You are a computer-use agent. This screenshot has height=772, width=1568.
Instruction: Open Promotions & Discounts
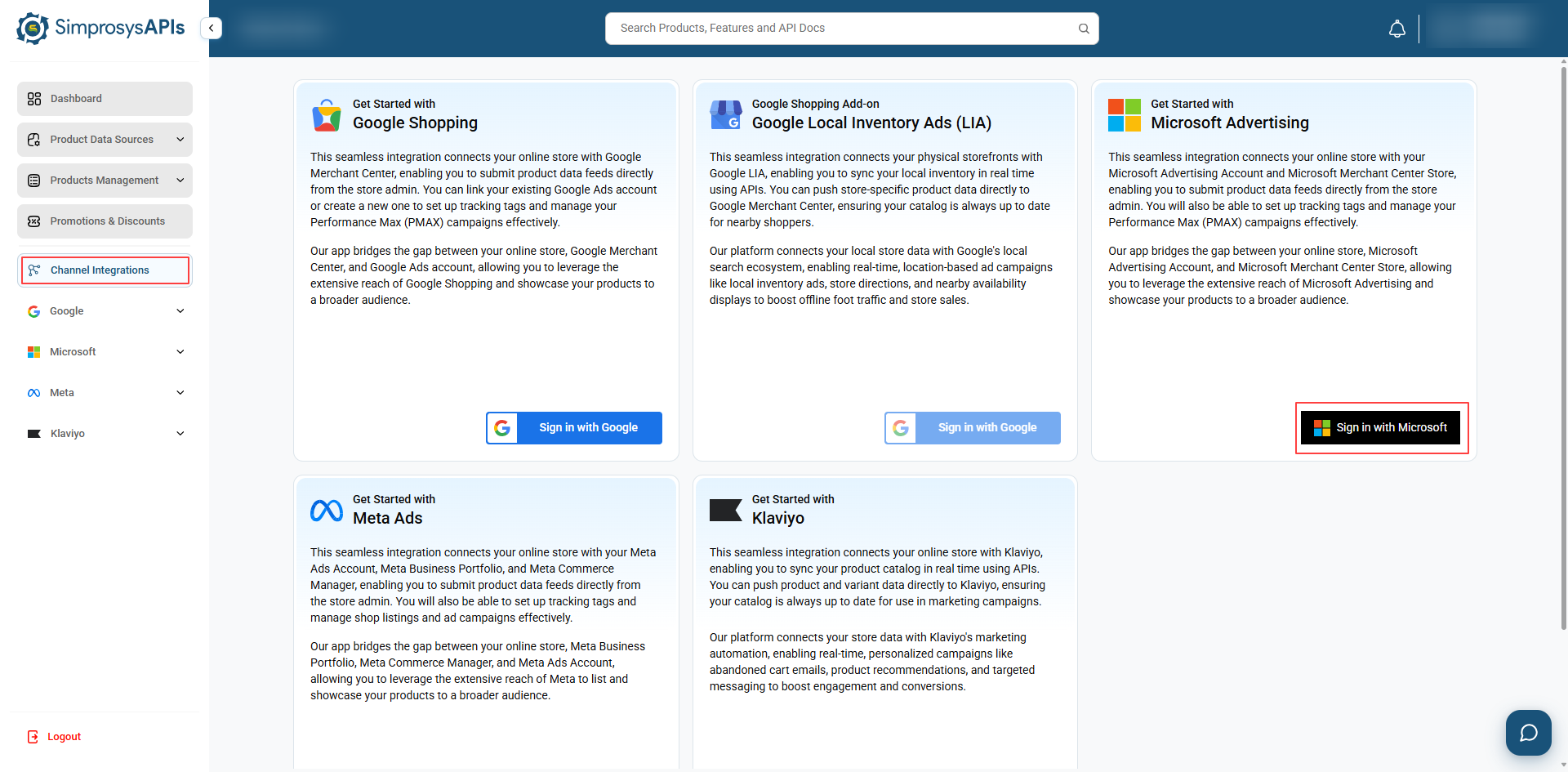pyautogui.click(x=105, y=221)
